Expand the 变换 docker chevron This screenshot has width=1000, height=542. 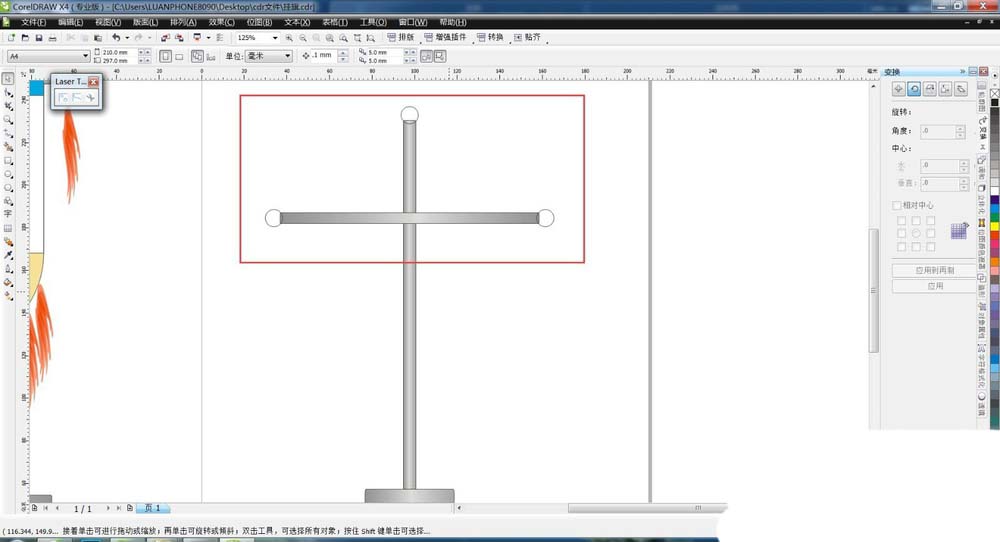tap(962, 71)
